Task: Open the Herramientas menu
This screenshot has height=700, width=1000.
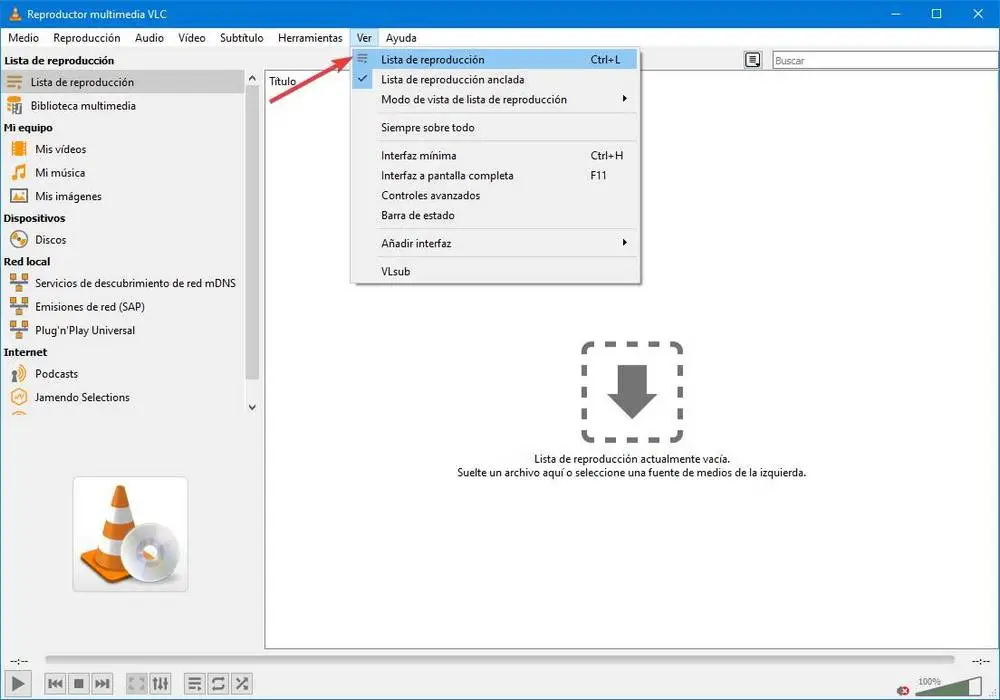Action: 310,38
